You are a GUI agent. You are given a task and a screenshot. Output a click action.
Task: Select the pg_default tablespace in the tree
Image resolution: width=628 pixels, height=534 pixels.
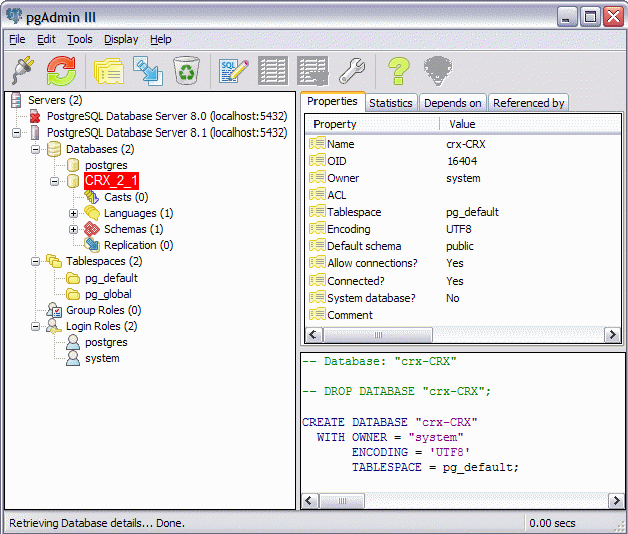pos(111,278)
